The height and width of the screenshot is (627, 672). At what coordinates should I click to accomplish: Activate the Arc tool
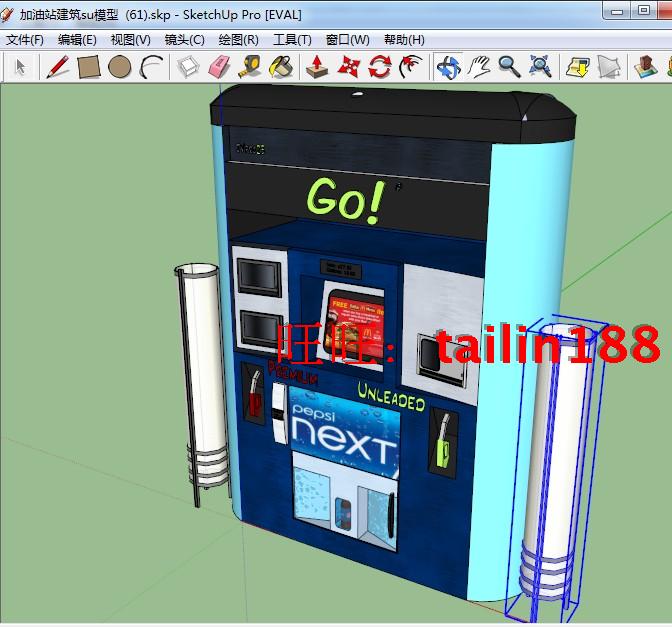(151, 67)
